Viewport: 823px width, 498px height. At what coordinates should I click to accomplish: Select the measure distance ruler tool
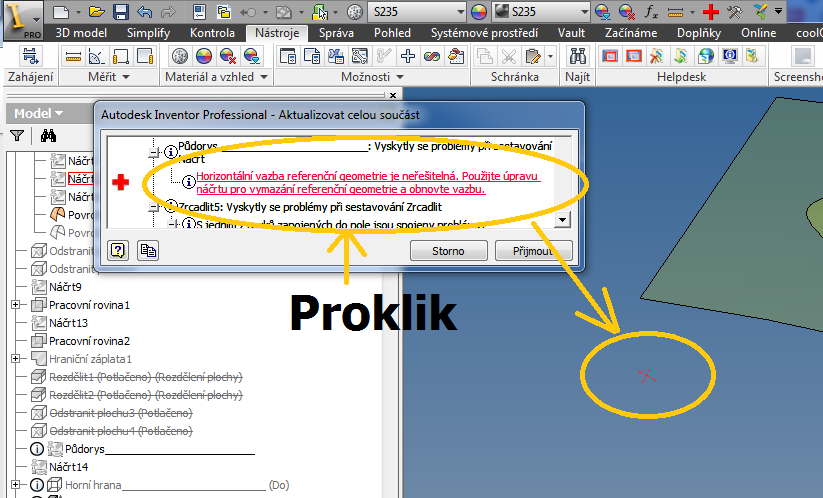click(x=73, y=56)
